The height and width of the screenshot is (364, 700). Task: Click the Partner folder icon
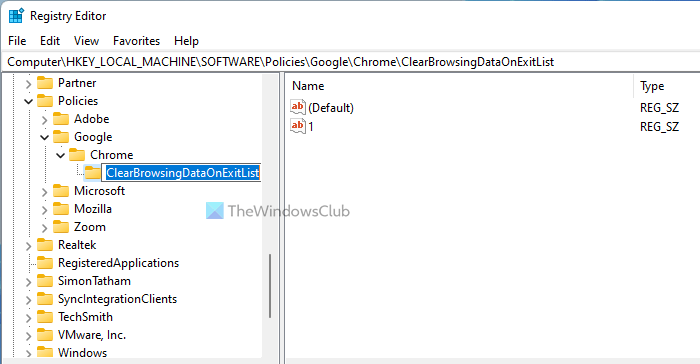click(45, 83)
